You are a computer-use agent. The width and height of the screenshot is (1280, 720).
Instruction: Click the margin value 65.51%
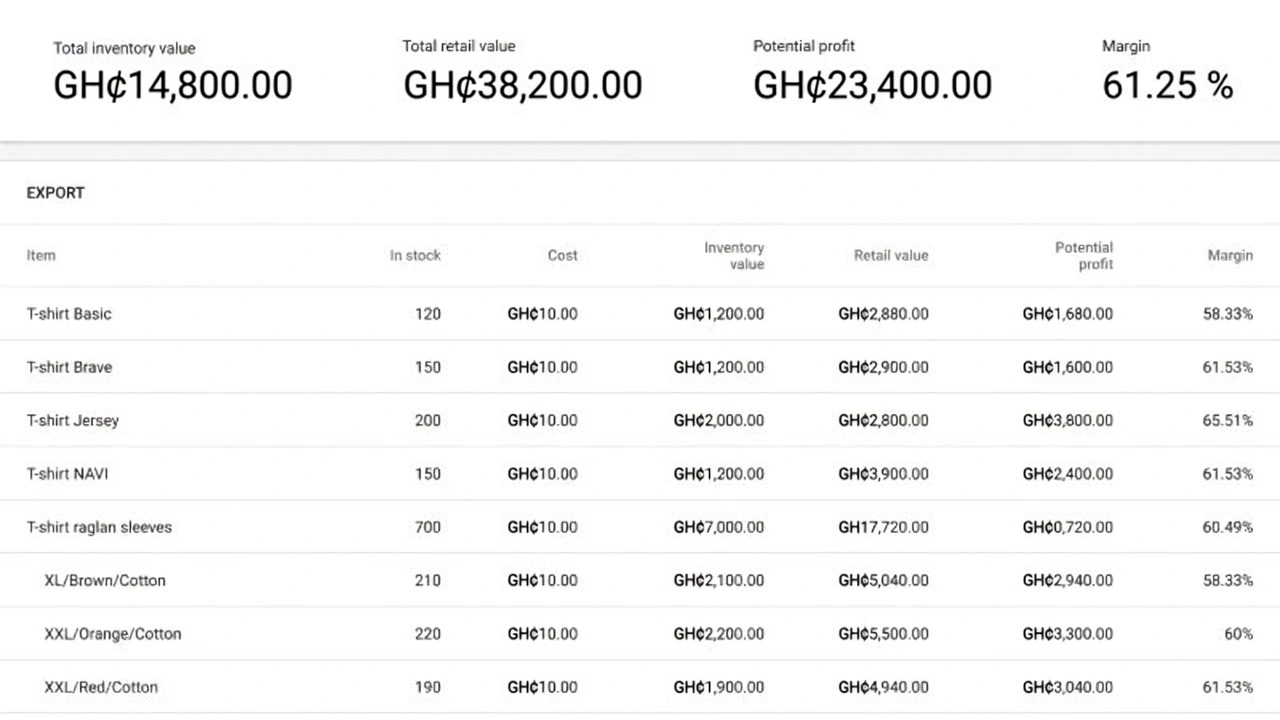point(1228,420)
